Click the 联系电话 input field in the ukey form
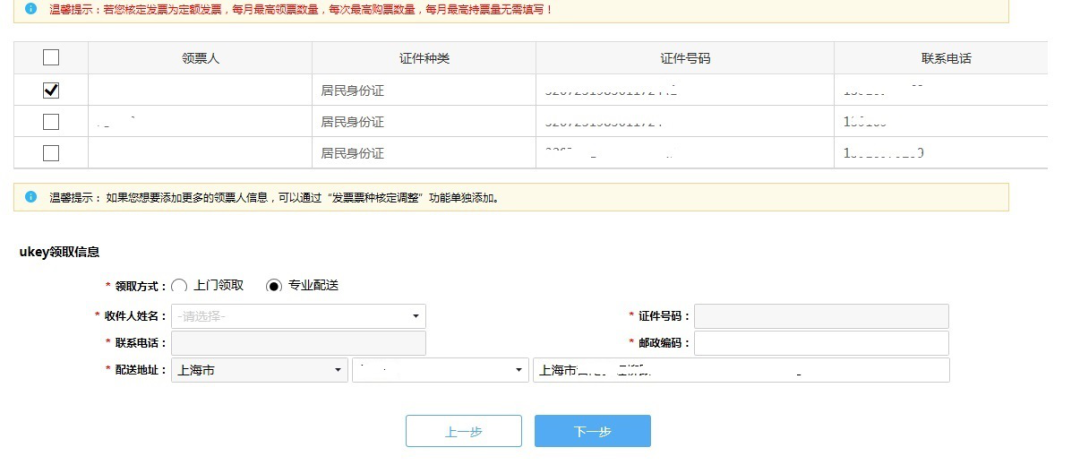Viewport: 1080px width, 465px height. (298, 344)
